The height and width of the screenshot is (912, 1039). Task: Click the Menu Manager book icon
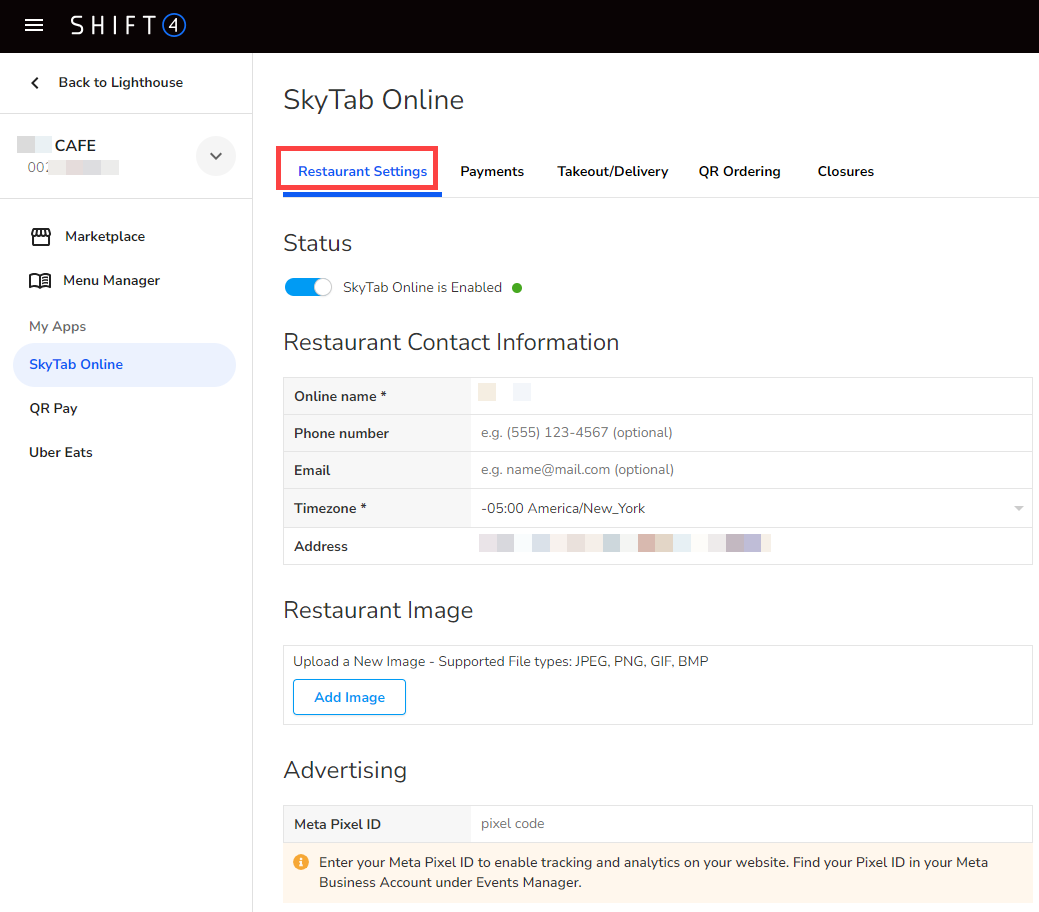pos(40,281)
